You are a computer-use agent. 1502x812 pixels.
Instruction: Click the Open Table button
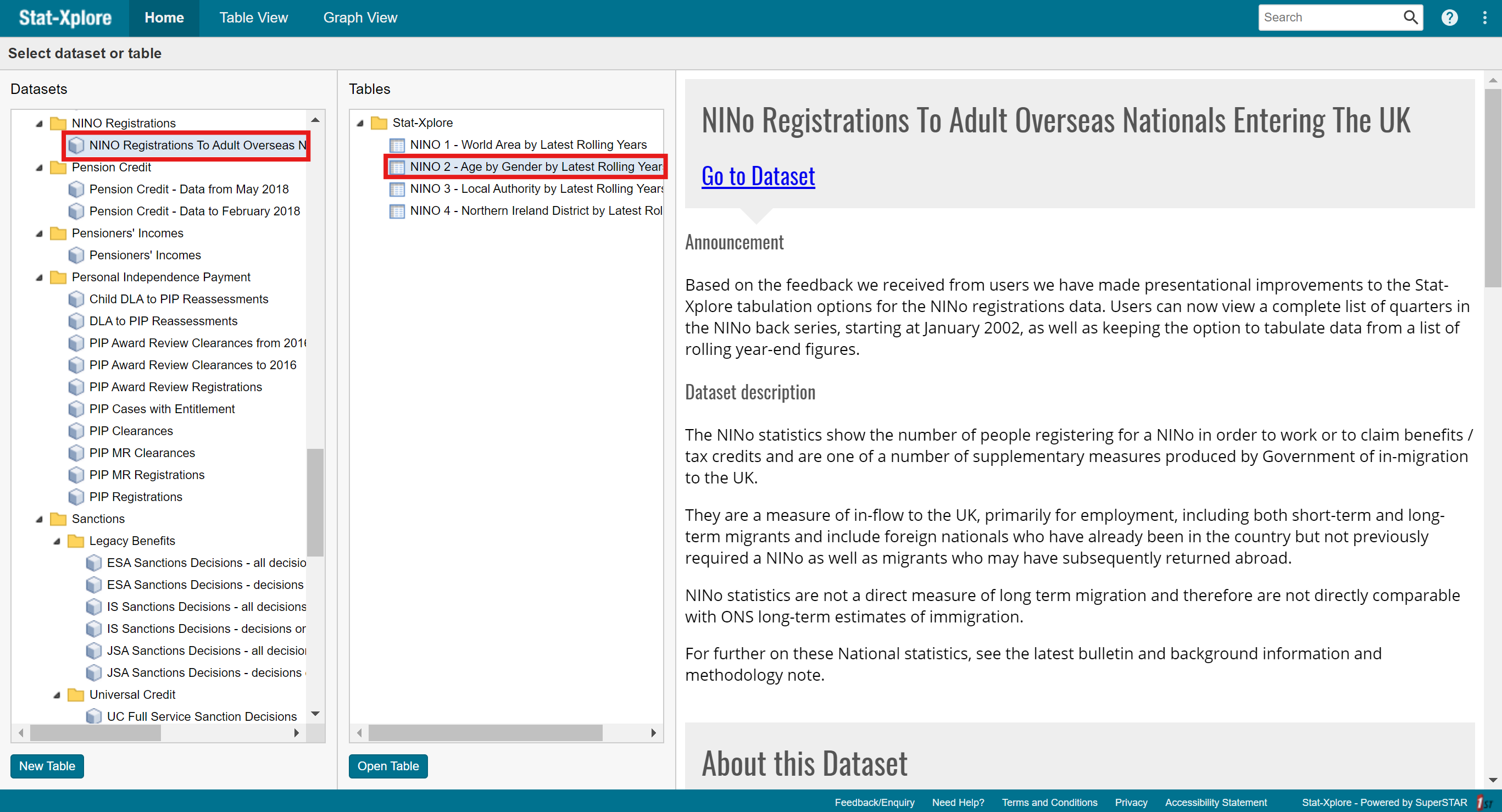(x=388, y=766)
